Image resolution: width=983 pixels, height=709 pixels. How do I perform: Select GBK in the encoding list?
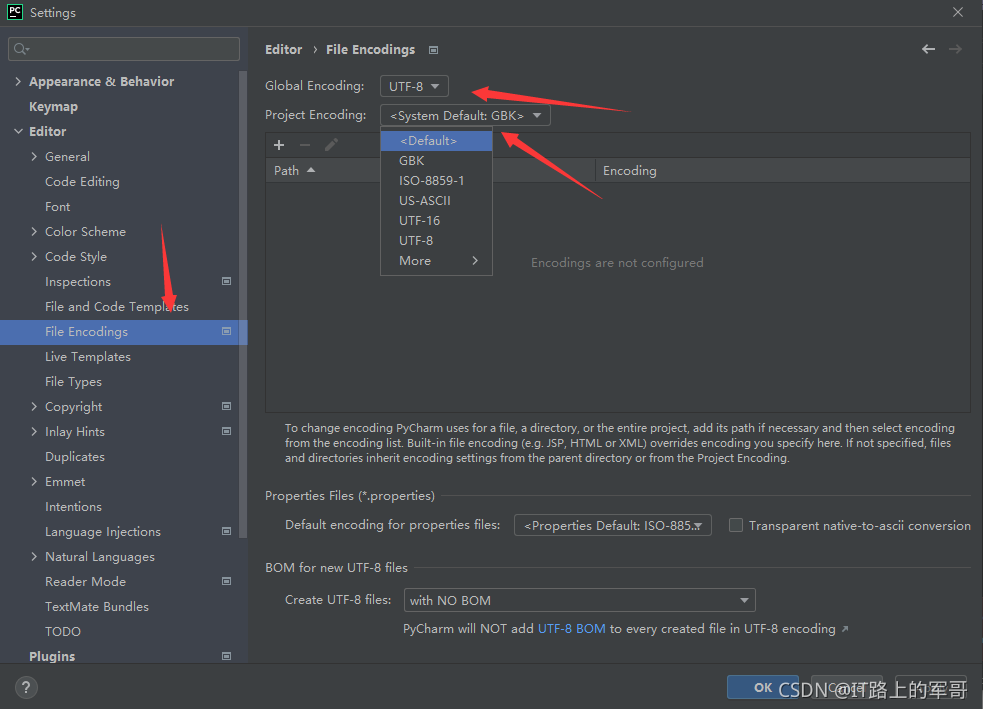click(x=436, y=160)
